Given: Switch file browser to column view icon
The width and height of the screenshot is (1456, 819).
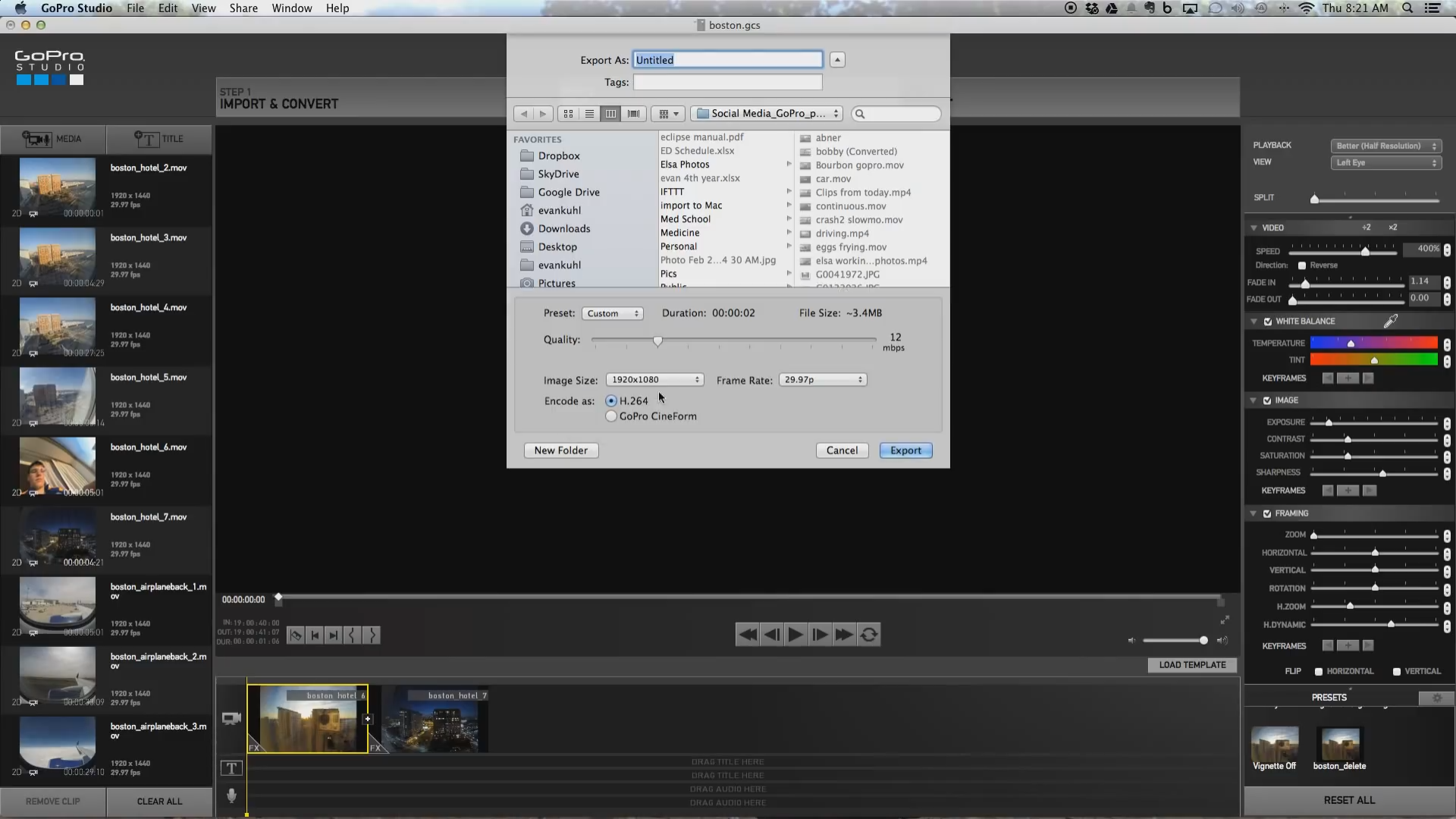Looking at the screenshot, I should pos(611,114).
